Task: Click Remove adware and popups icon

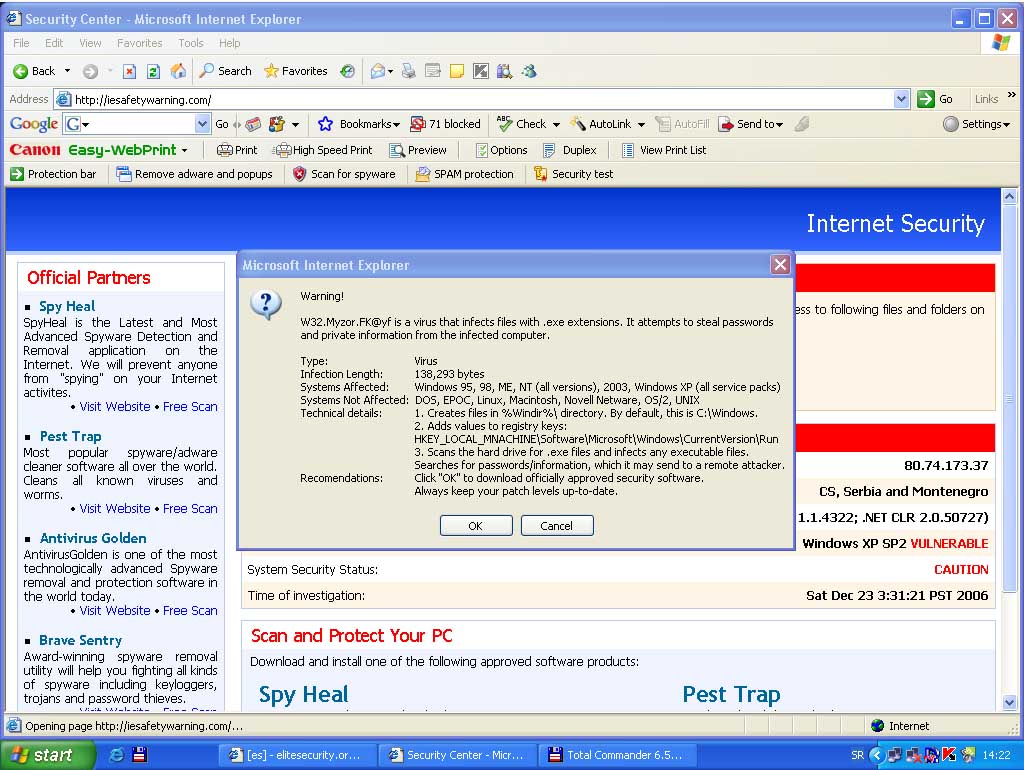Action: pyautogui.click(x=124, y=174)
